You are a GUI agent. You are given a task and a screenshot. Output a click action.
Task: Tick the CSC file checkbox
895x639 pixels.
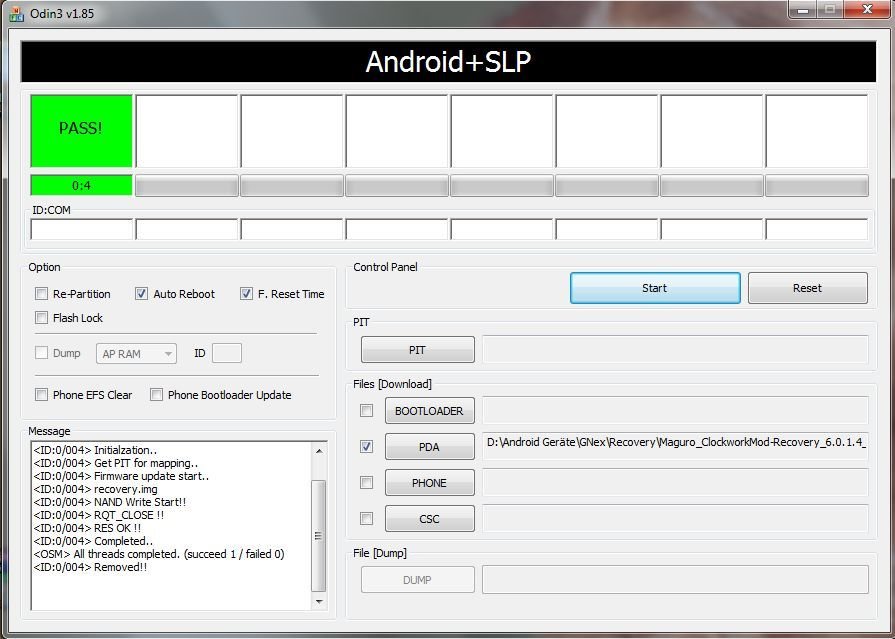click(x=366, y=519)
